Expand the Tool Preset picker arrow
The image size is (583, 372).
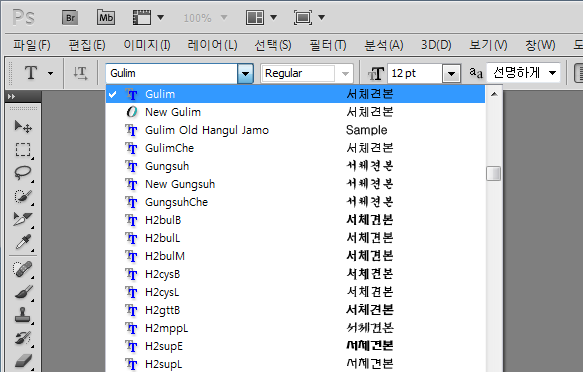coord(50,73)
